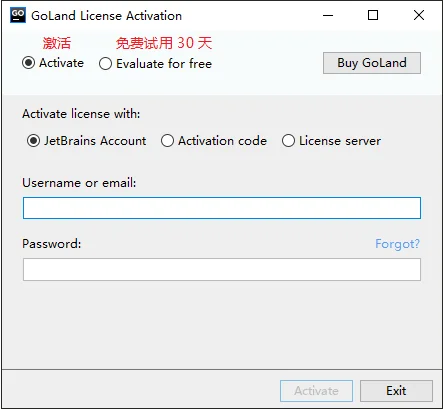Close the GoLand License Activation window
443x409 pixels.
419,15
